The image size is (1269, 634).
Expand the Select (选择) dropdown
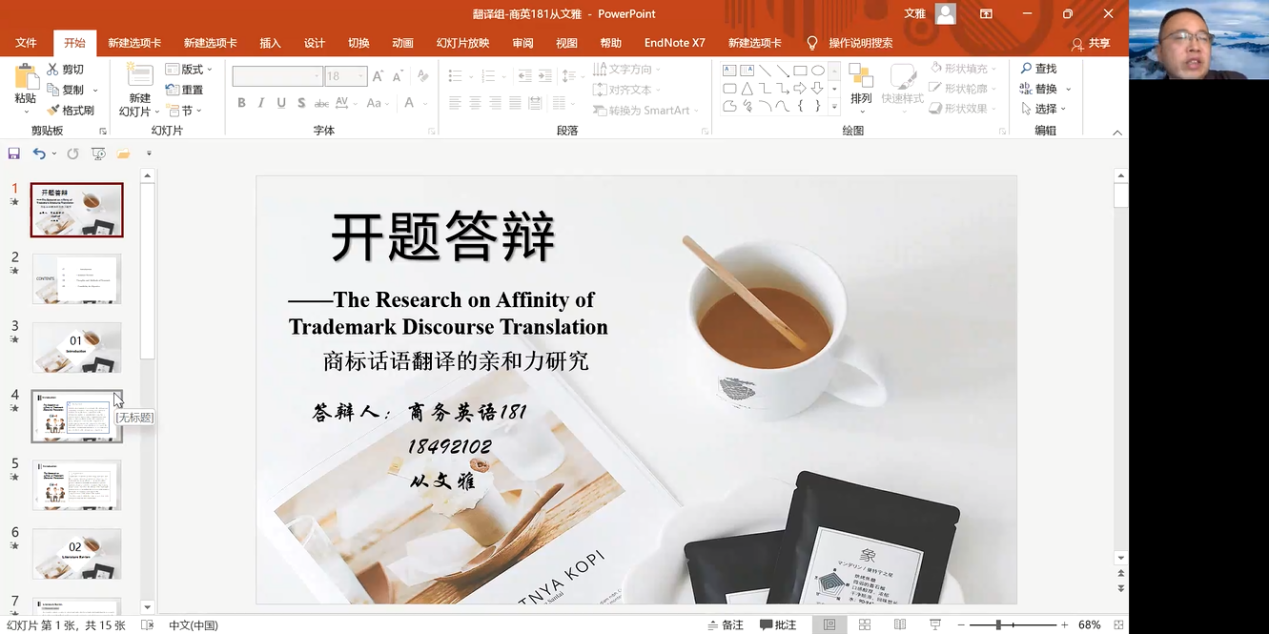[x=1044, y=109]
